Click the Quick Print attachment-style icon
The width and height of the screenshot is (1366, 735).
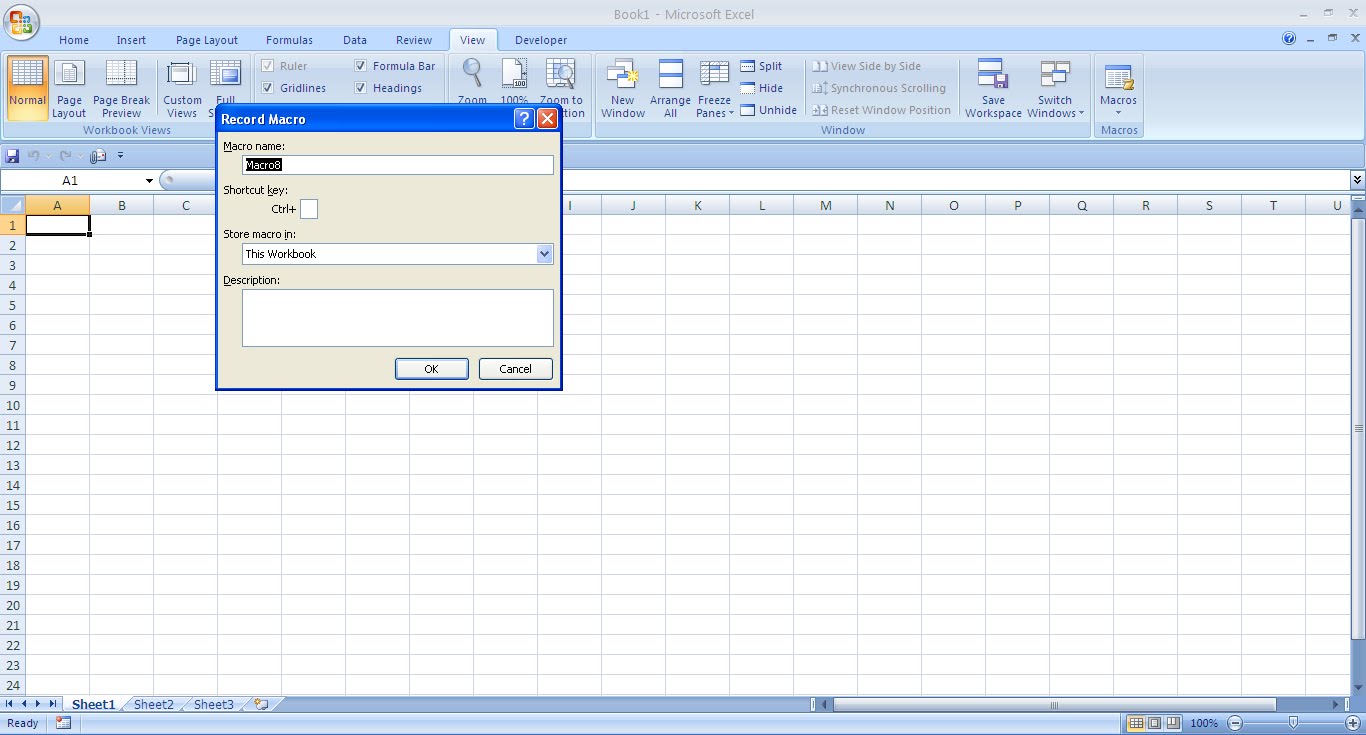tap(98, 156)
